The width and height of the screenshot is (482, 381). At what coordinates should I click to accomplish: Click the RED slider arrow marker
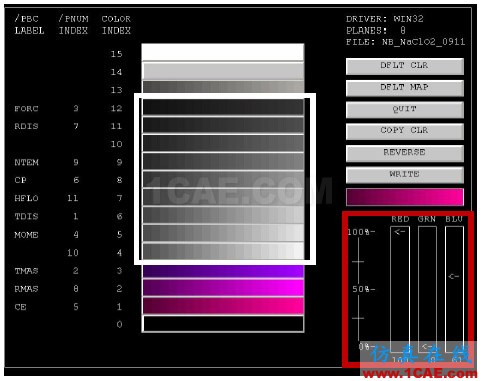pyautogui.click(x=399, y=232)
